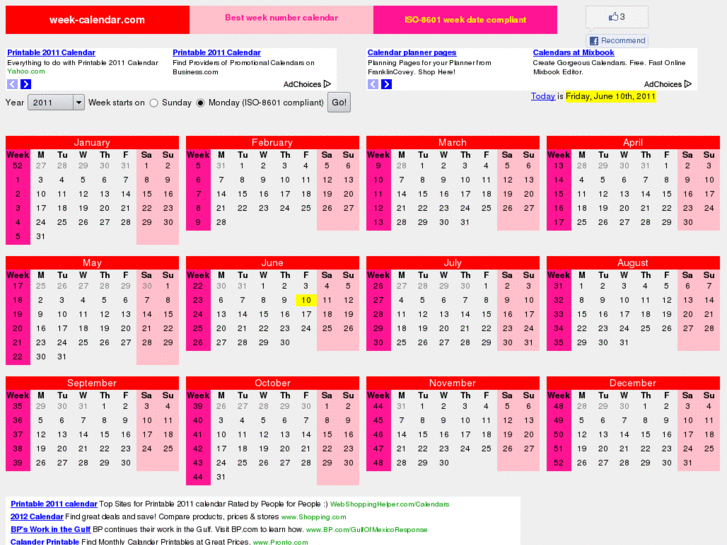
Task: Click the 28 in February's last row
Action: tap(221, 222)
